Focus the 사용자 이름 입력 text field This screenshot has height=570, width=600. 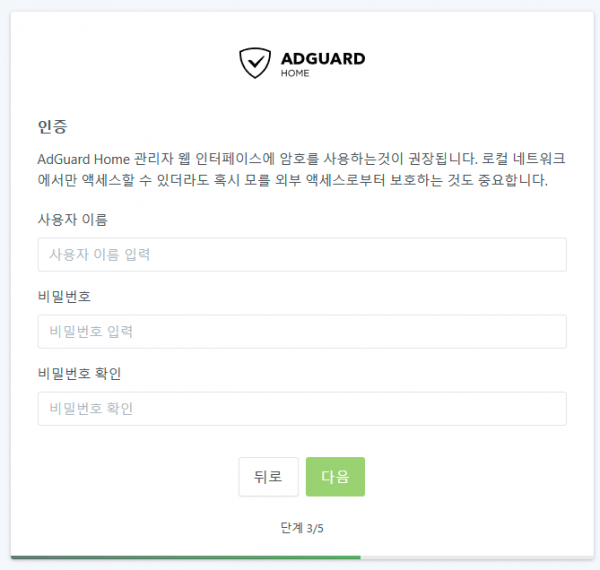coord(302,255)
